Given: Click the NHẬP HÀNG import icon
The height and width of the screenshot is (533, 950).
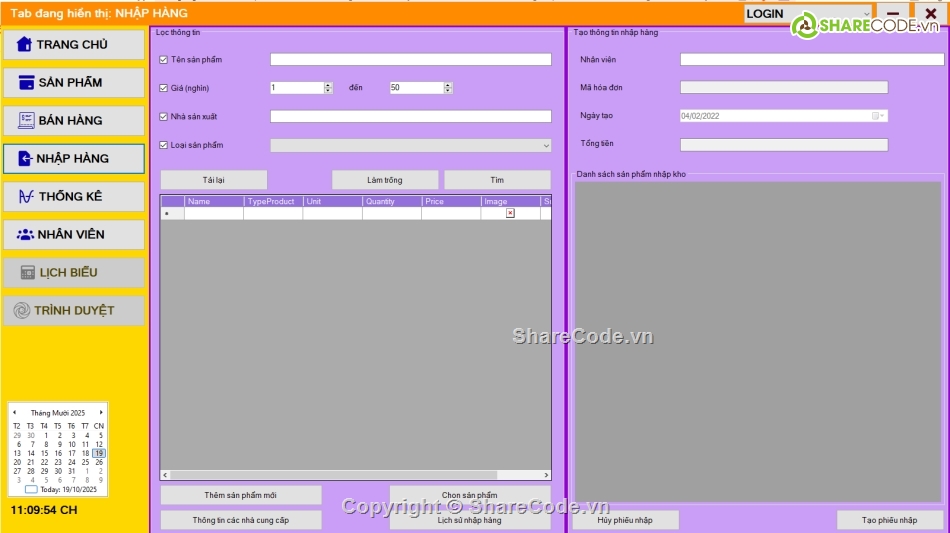Looking at the screenshot, I should pos(25,158).
